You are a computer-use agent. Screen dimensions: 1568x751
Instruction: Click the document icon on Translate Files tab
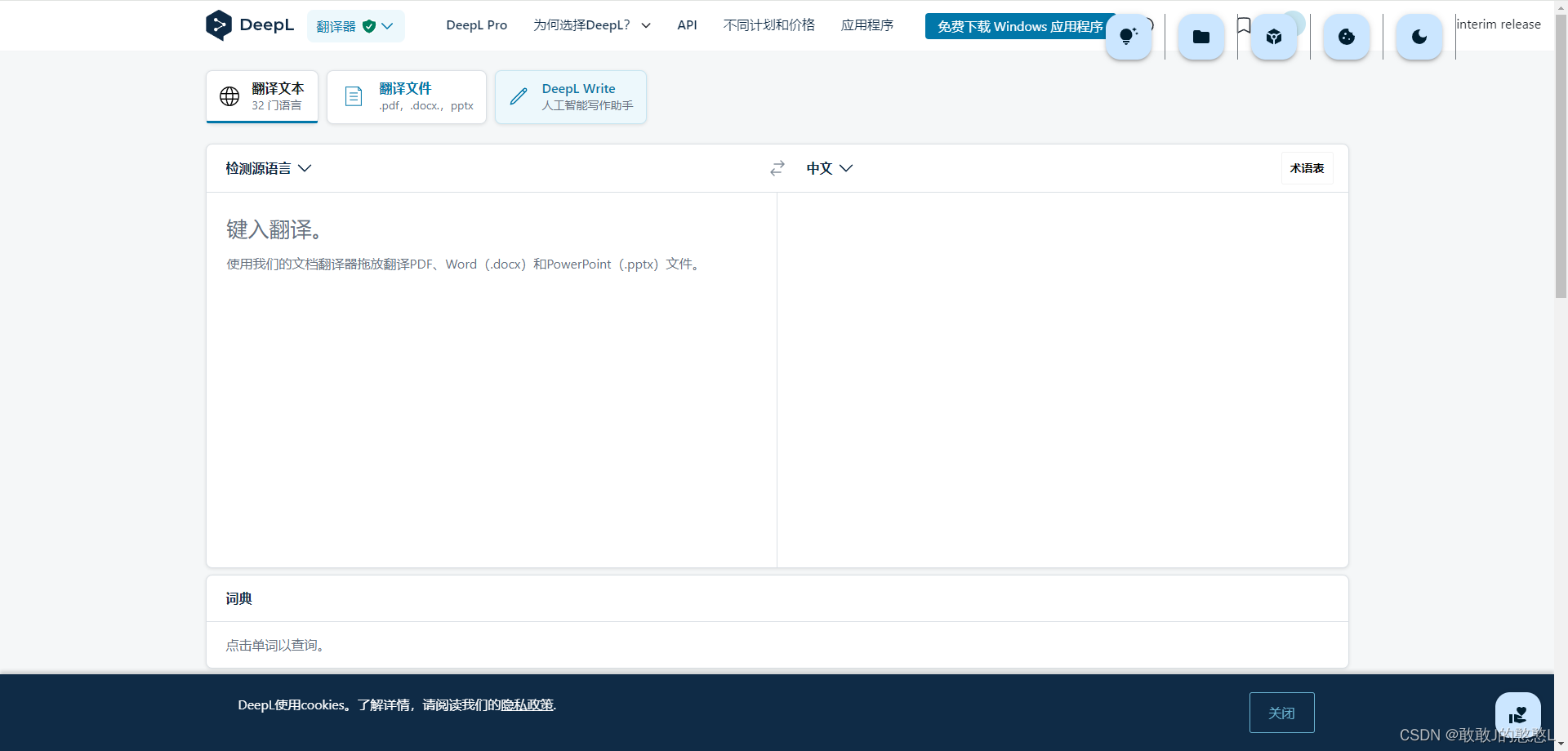pyautogui.click(x=354, y=96)
